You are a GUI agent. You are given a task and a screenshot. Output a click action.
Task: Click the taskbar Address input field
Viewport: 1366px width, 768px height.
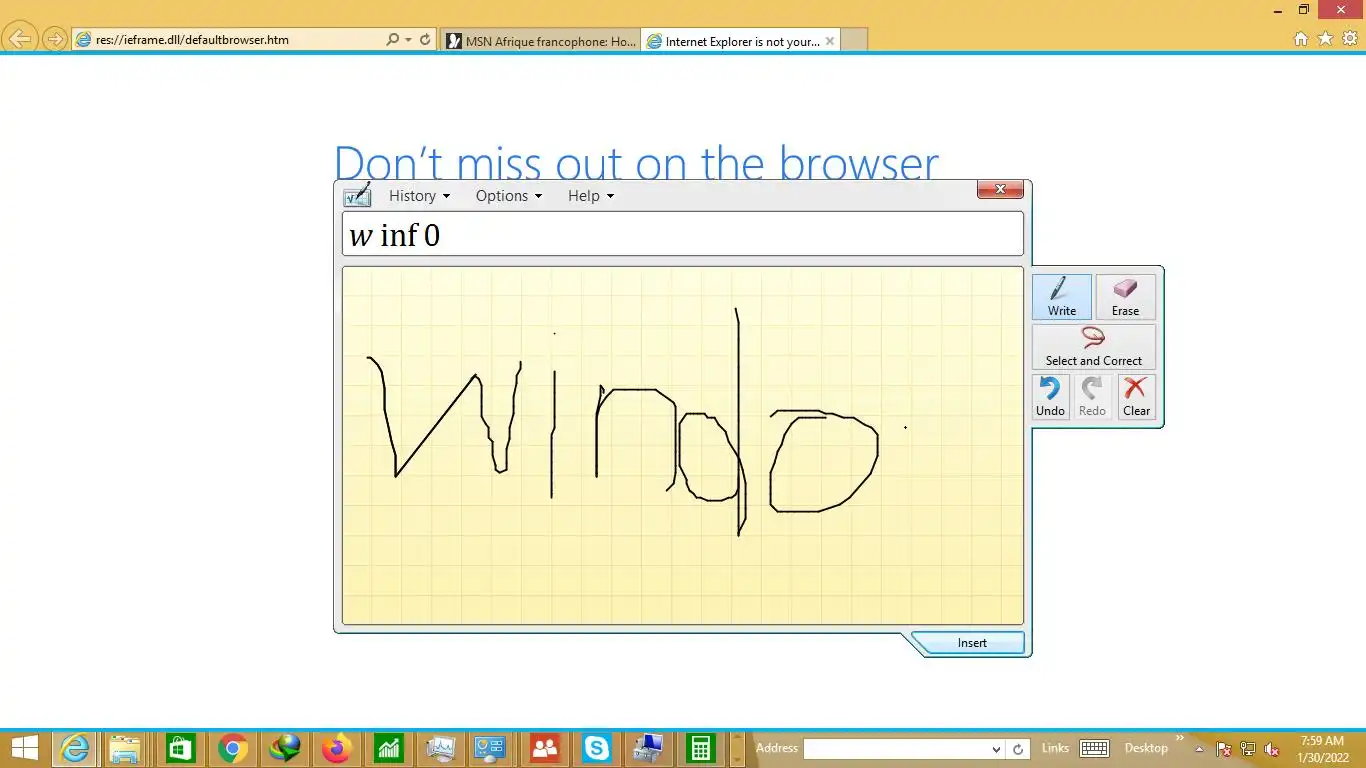tap(896, 749)
